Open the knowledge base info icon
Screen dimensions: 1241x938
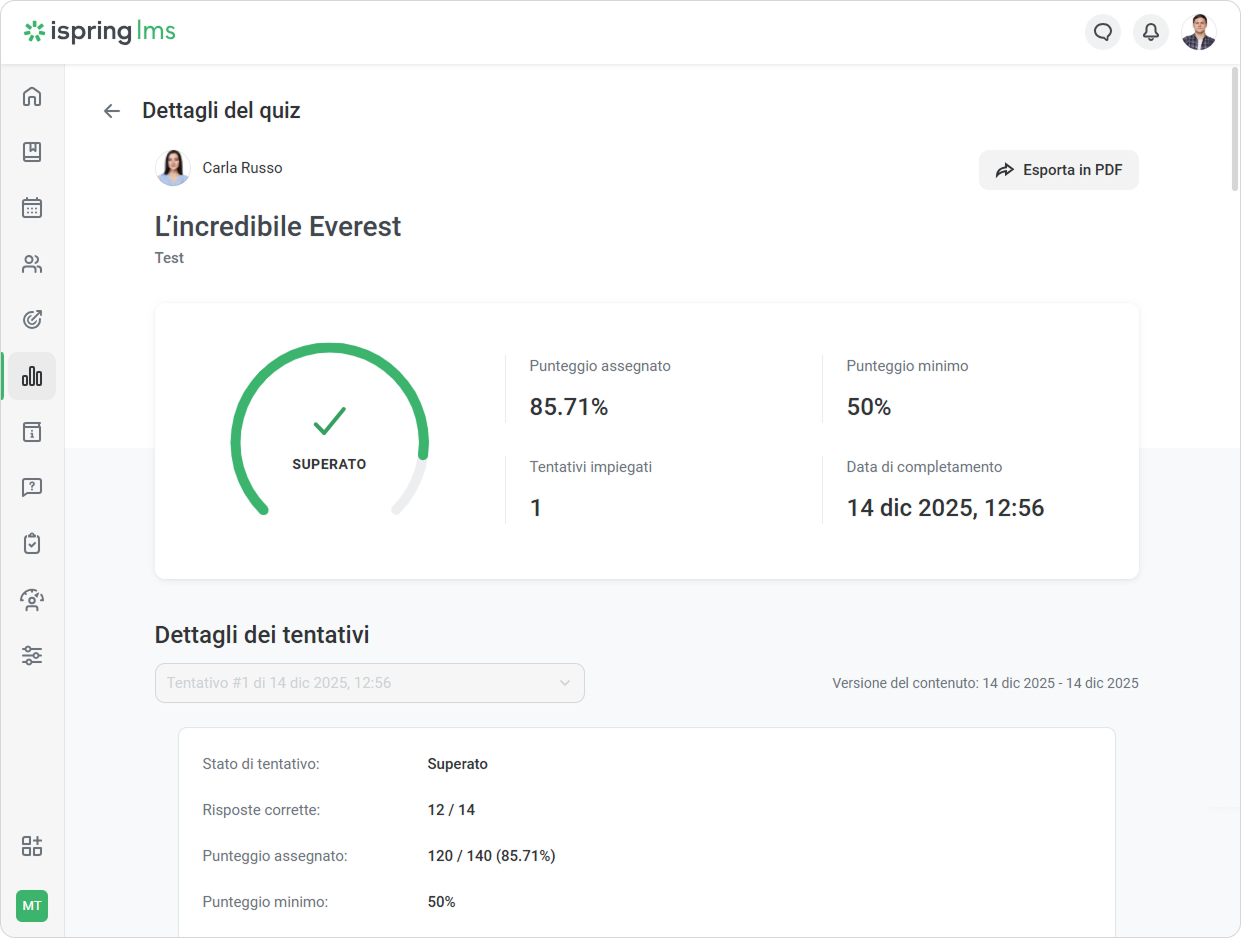pos(32,432)
